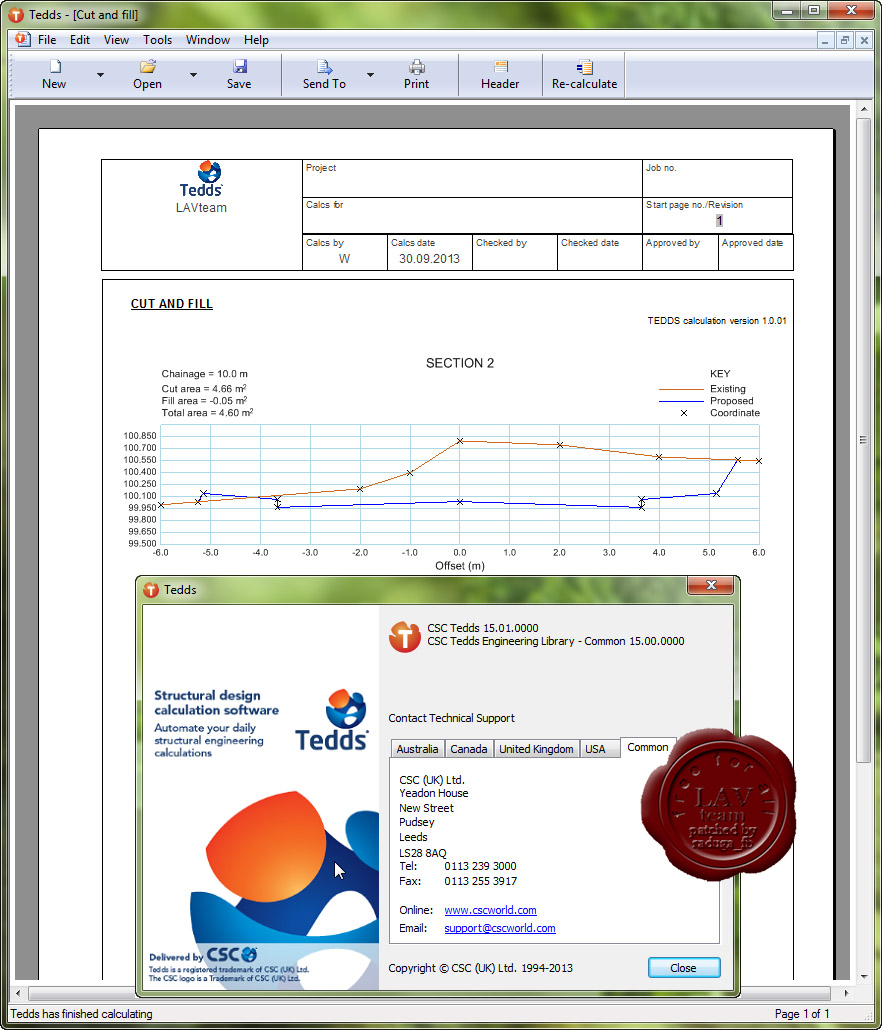The height and width of the screenshot is (1030, 882).
Task: Click Contact Technical Support label
Action: (x=451, y=718)
